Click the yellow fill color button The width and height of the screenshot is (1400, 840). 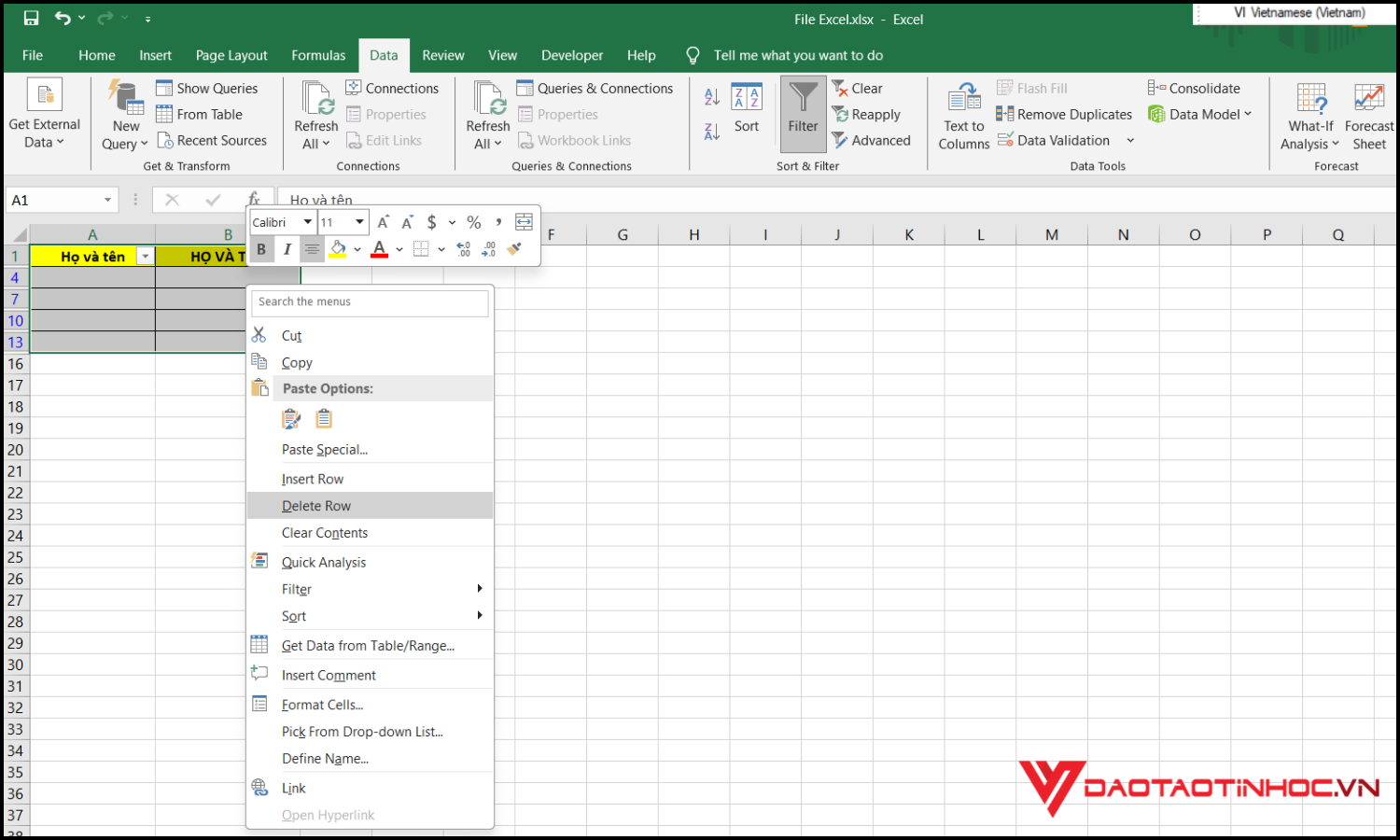point(338,249)
